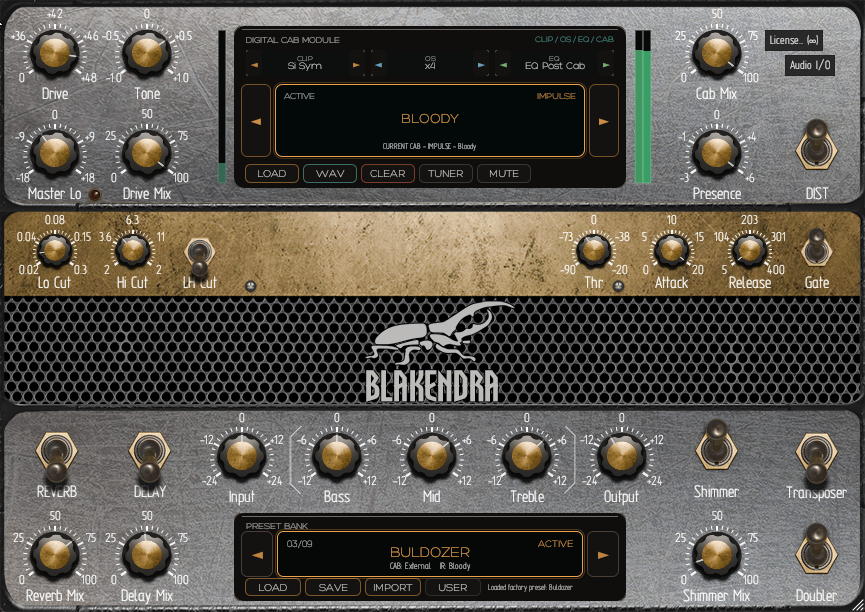The image size is (865, 612).
Task: Click the BLOODY impulse display
Action: tap(430, 121)
